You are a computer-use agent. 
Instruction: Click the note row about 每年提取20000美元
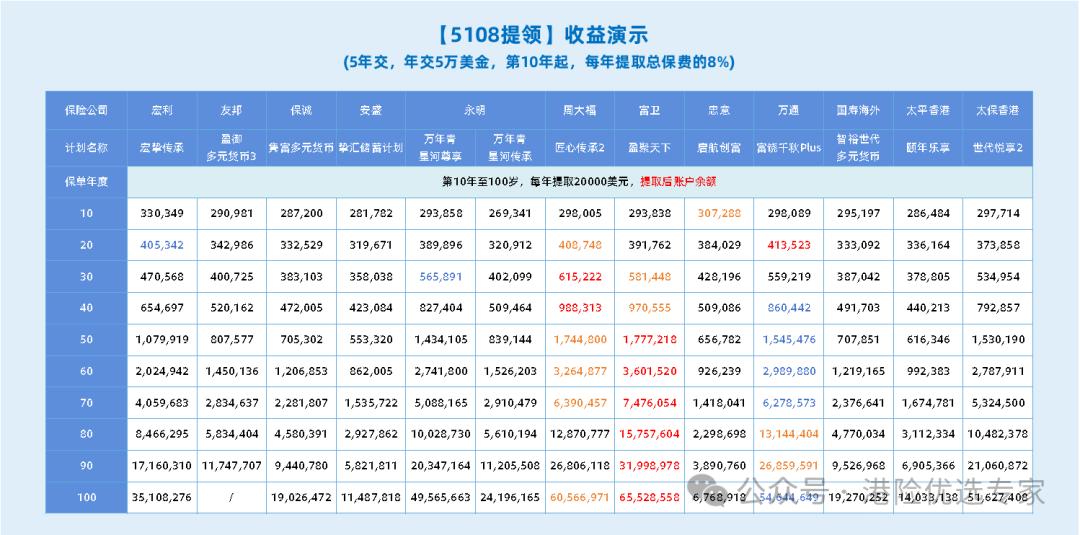(581, 182)
